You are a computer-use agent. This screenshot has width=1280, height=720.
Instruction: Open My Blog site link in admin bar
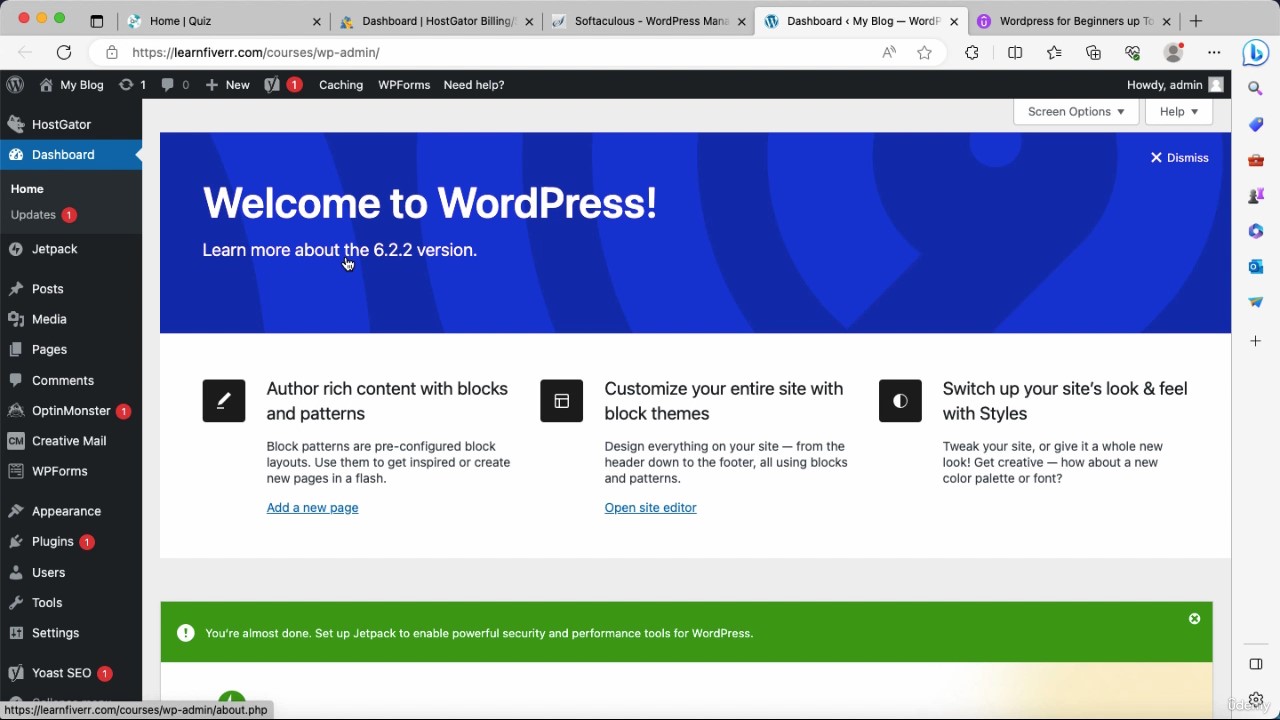click(x=71, y=85)
